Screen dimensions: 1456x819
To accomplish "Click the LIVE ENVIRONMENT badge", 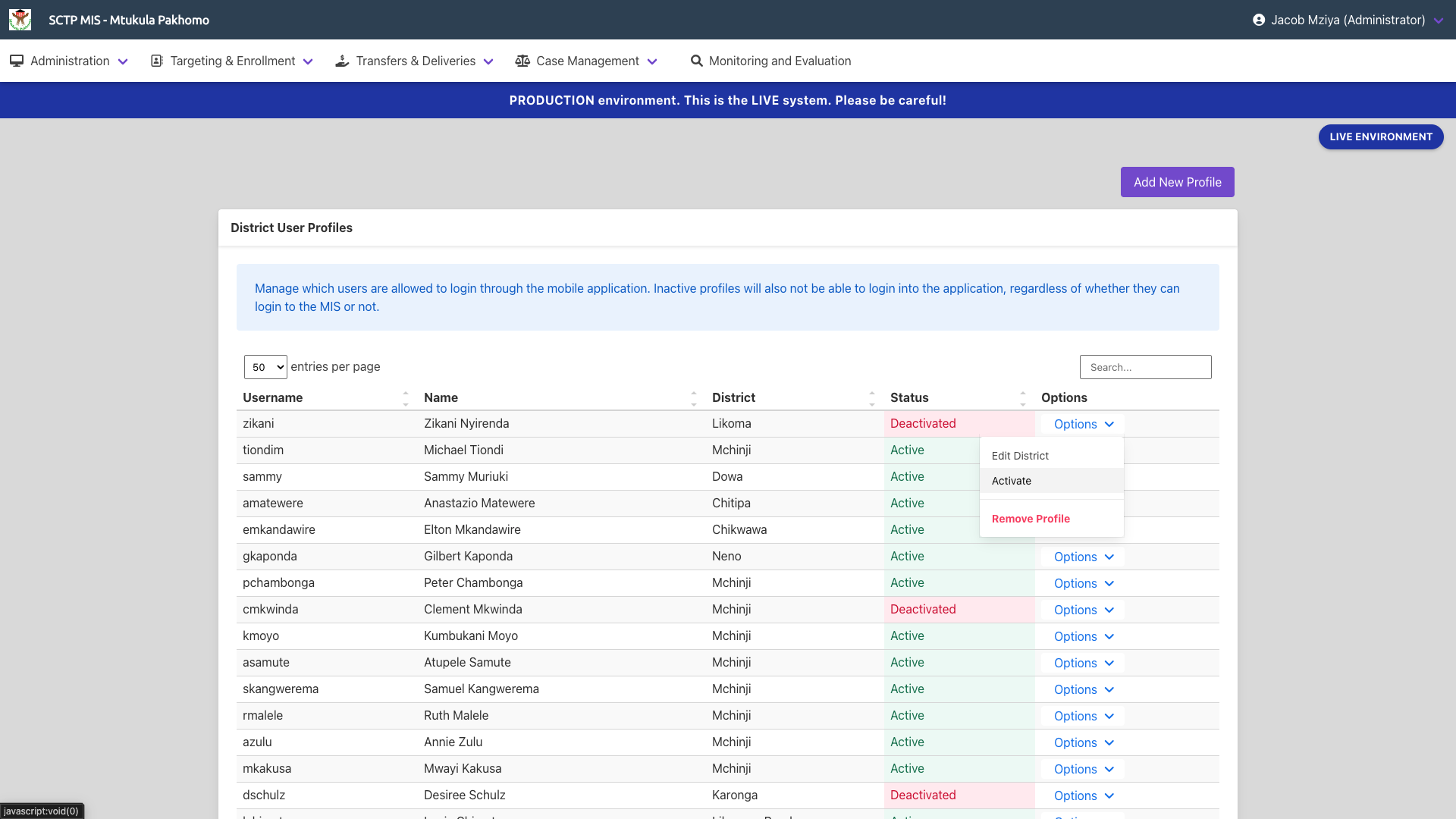I will pyautogui.click(x=1380, y=136).
